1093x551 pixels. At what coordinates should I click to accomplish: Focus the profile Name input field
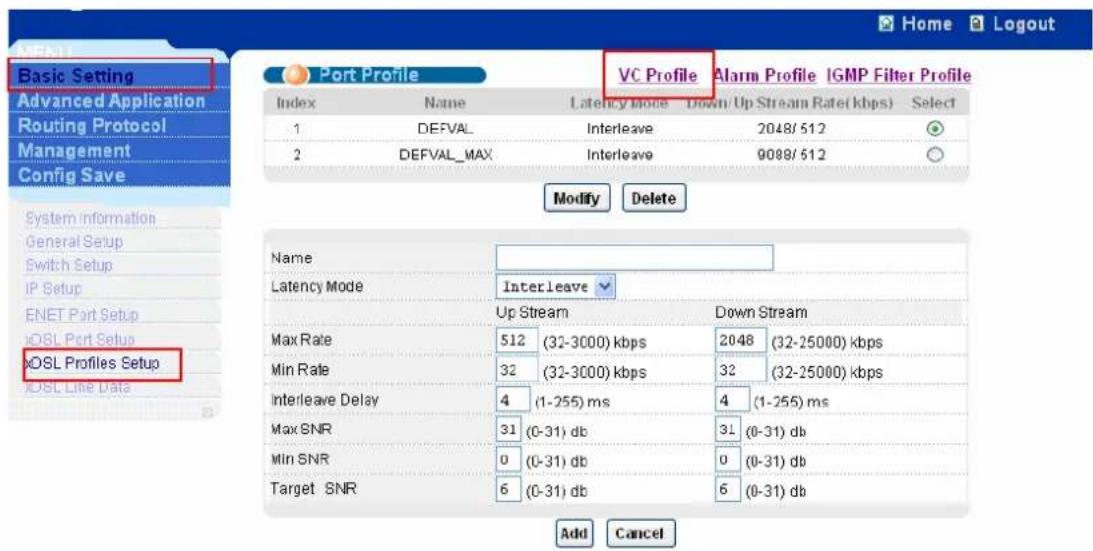[634, 257]
